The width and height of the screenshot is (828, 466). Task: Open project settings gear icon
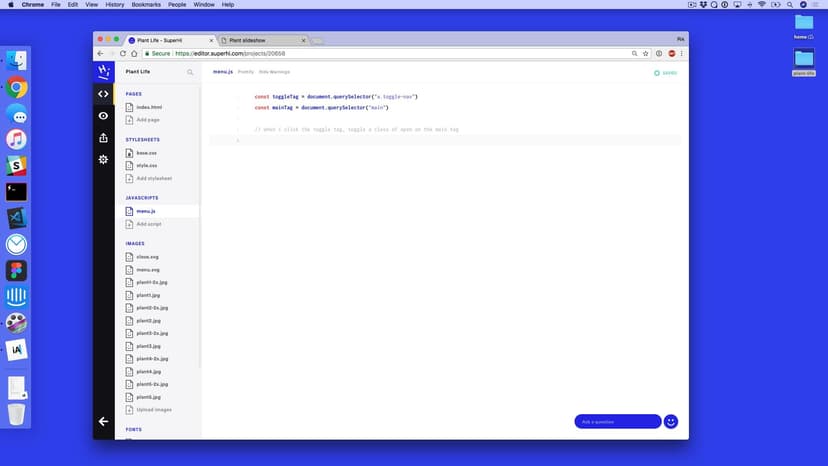coord(103,160)
